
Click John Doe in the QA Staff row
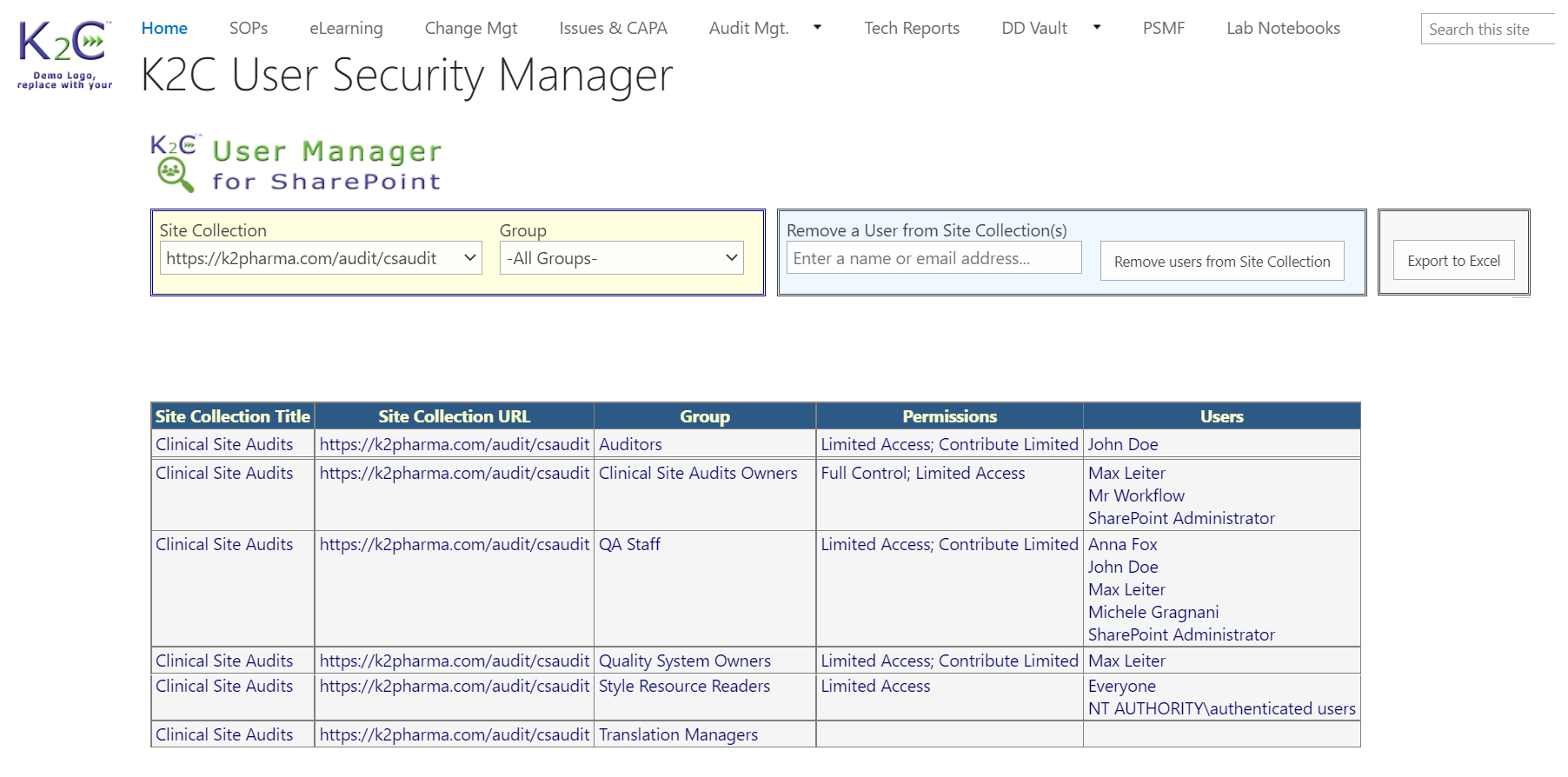click(1123, 567)
